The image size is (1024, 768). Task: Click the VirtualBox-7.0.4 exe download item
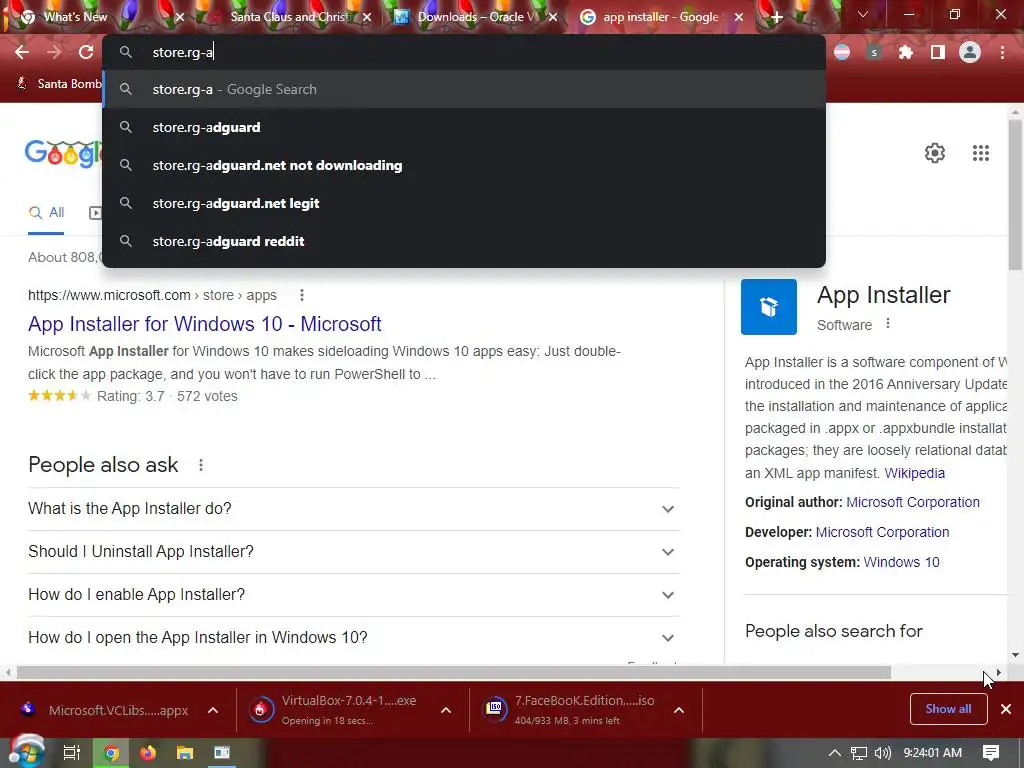(x=333, y=711)
